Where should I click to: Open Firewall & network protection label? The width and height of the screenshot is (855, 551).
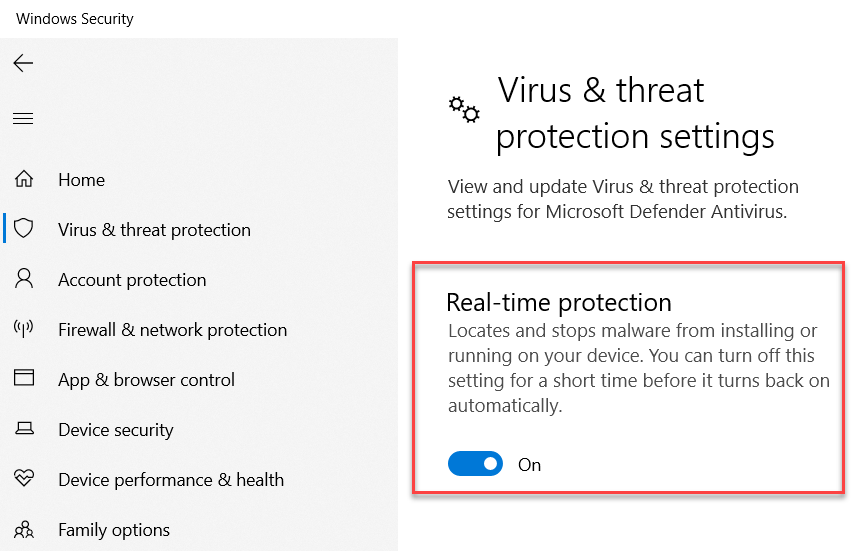[172, 330]
